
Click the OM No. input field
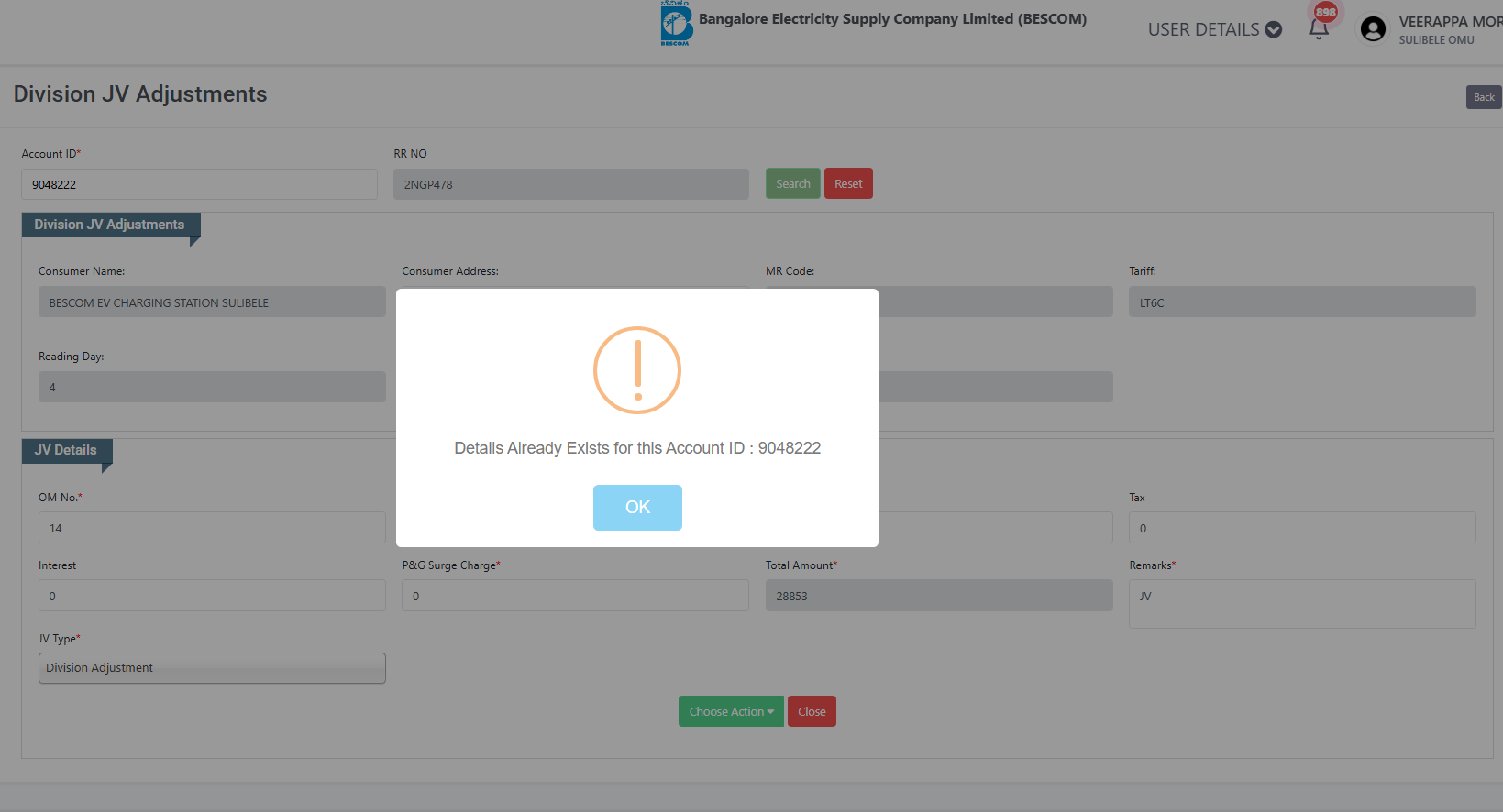(x=212, y=528)
